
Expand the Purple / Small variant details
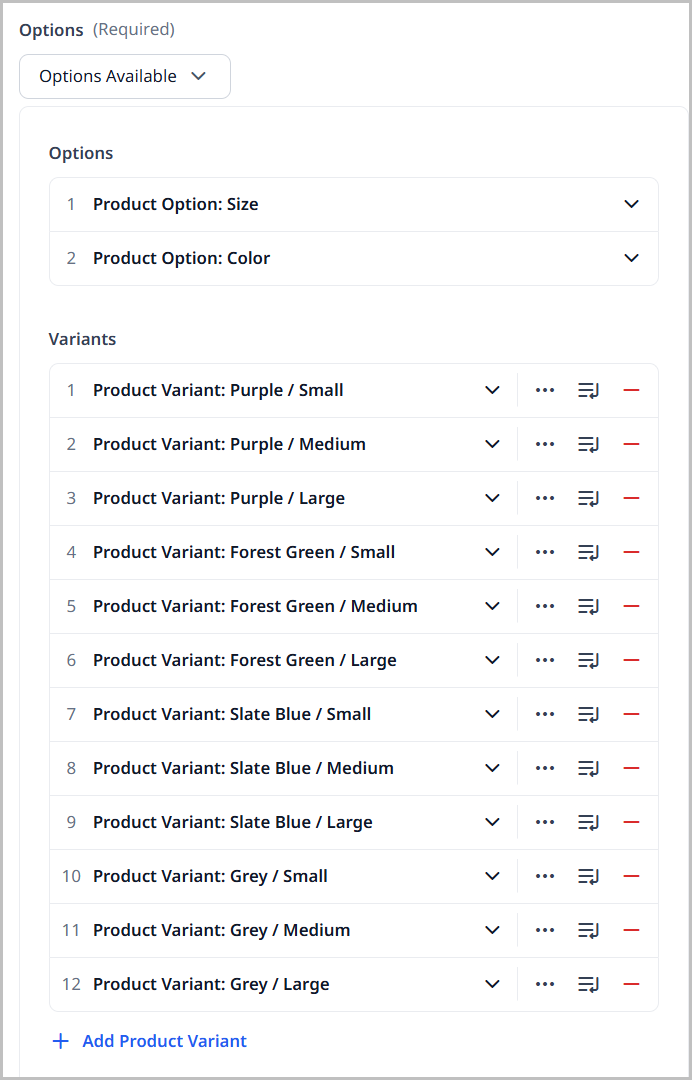[492, 390]
